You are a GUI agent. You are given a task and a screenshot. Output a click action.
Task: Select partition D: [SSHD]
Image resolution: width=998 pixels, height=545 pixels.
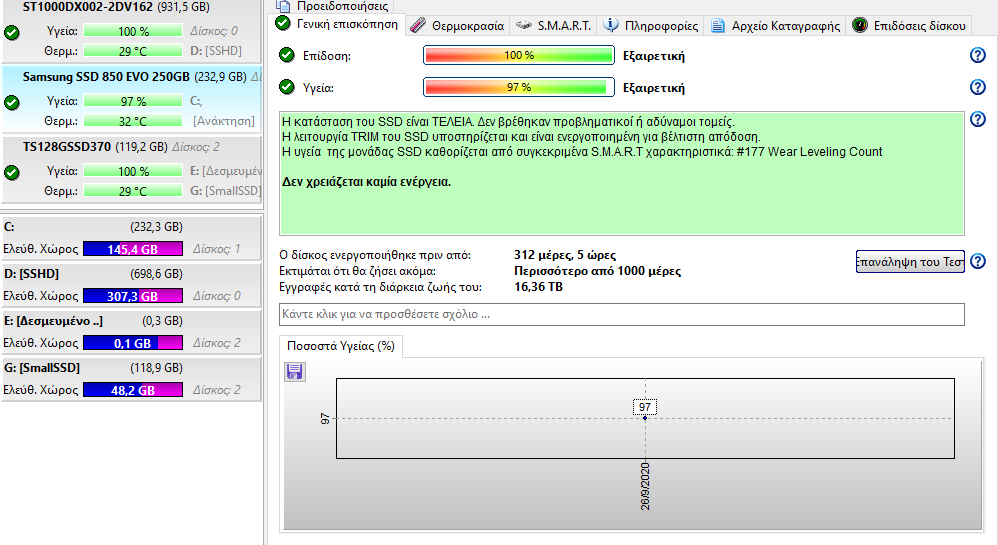click(x=130, y=285)
